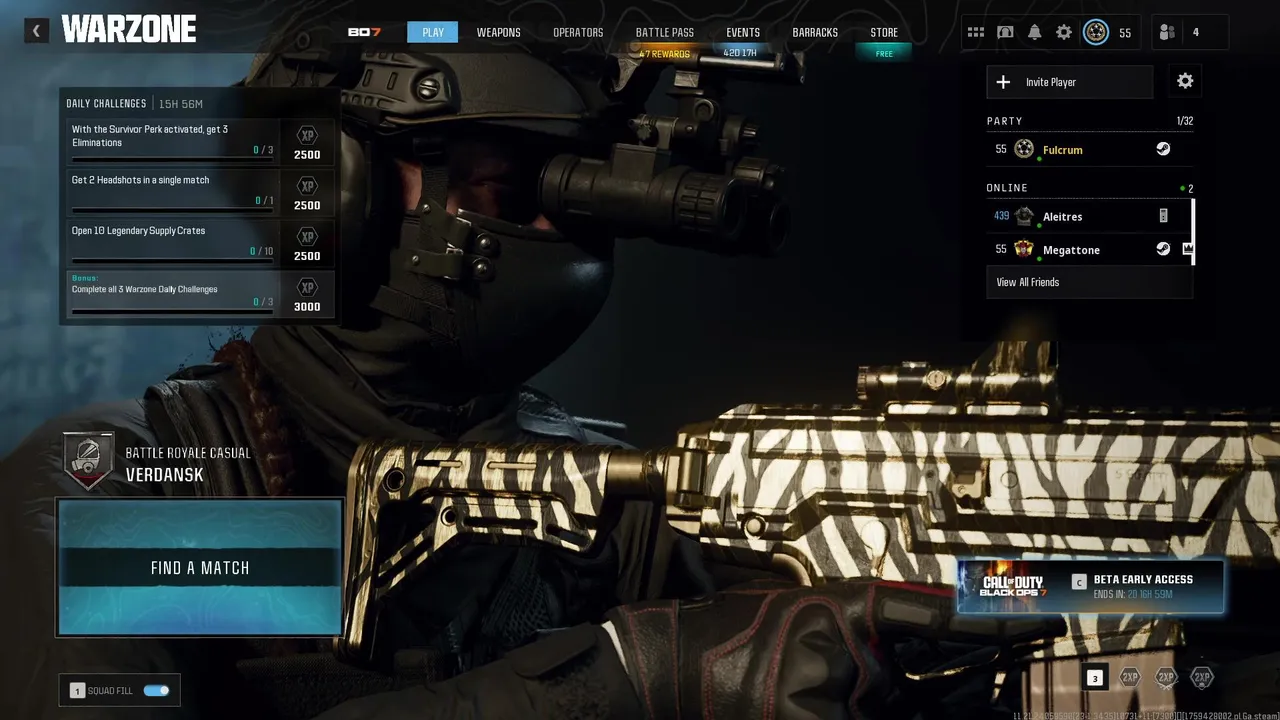Open the Events tab
The height and width of the screenshot is (720, 1280).
[x=743, y=32]
